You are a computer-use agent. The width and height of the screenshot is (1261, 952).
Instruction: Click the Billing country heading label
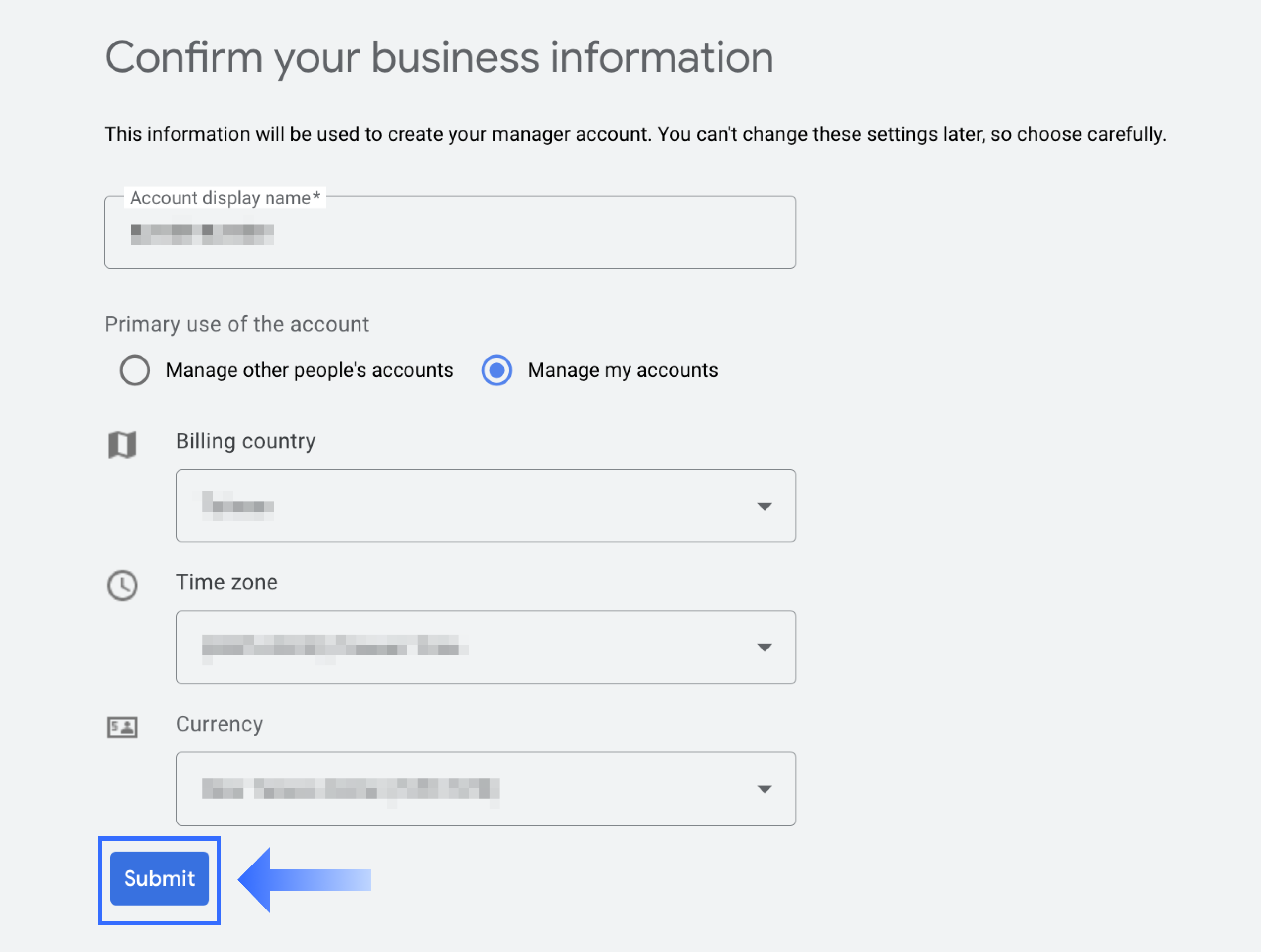[246, 441]
